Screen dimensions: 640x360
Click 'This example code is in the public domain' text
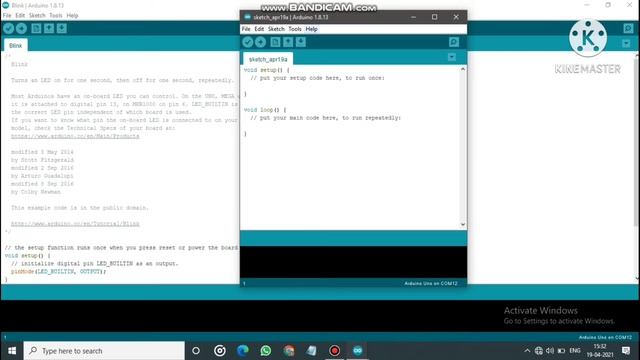tap(80, 208)
